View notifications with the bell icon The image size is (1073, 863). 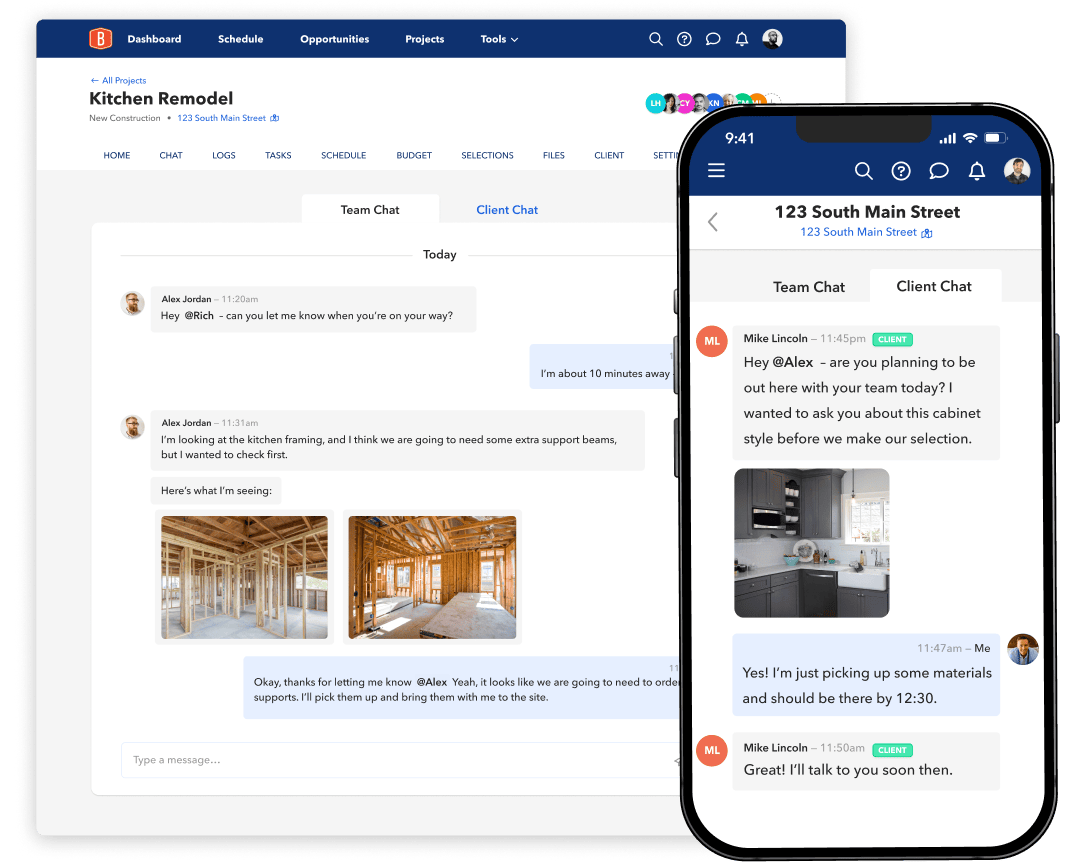(x=741, y=39)
